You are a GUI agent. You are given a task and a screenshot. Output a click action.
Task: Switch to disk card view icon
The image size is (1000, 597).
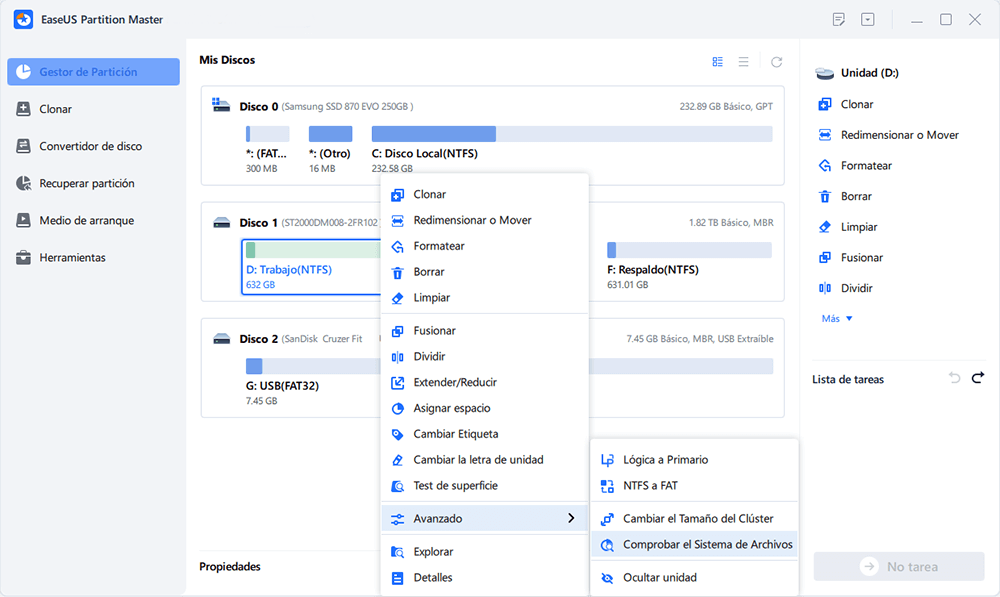point(717,62)
